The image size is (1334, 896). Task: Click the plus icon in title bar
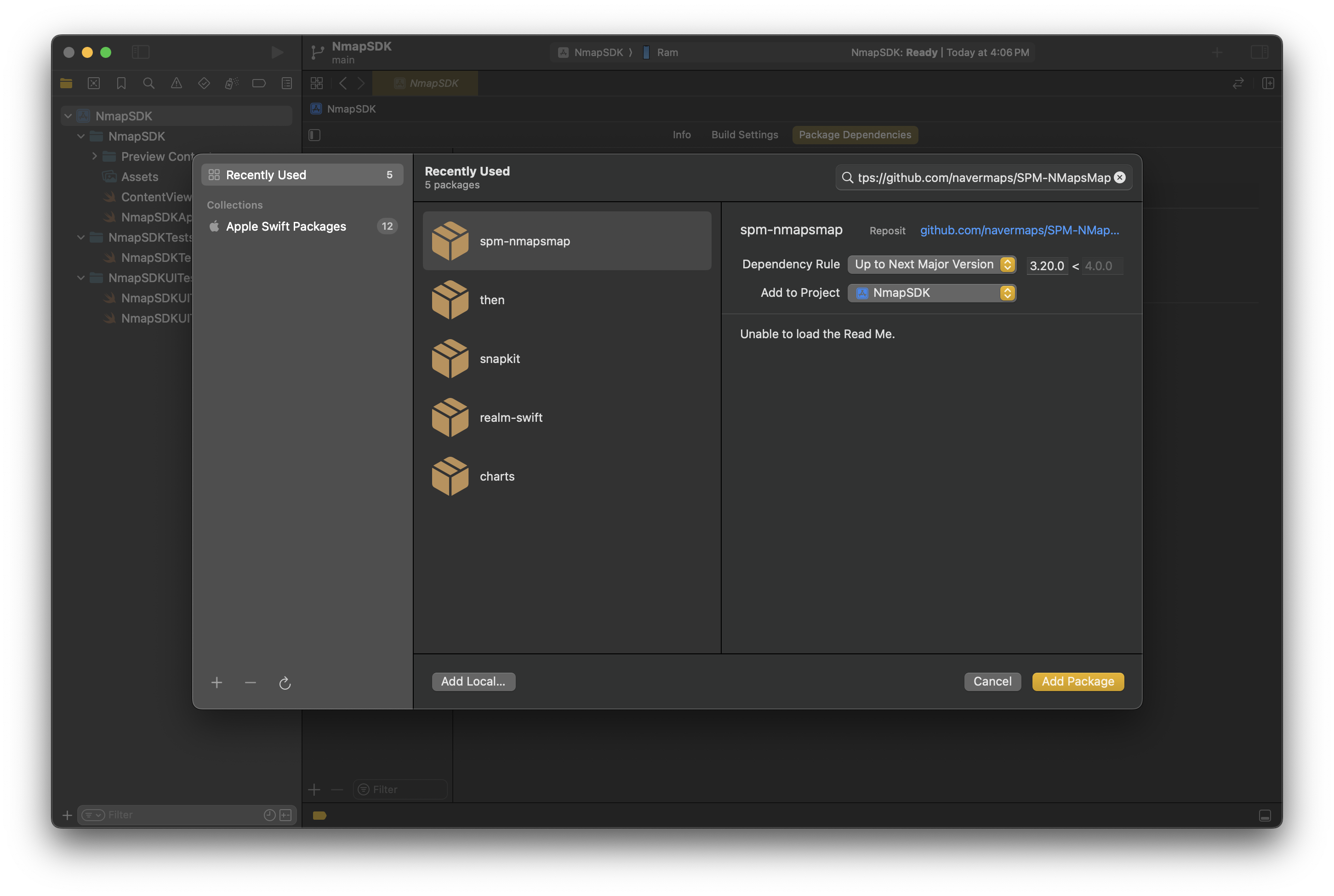[1217, 52]
